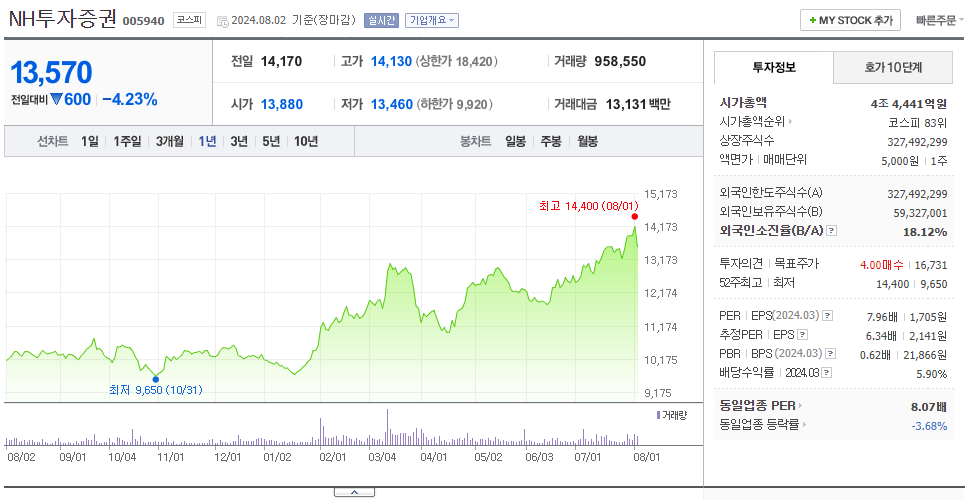Select the 3개월 line chart period
Image resolution: width=968 pixels, height=500 pixels.
tap(170, 141)
